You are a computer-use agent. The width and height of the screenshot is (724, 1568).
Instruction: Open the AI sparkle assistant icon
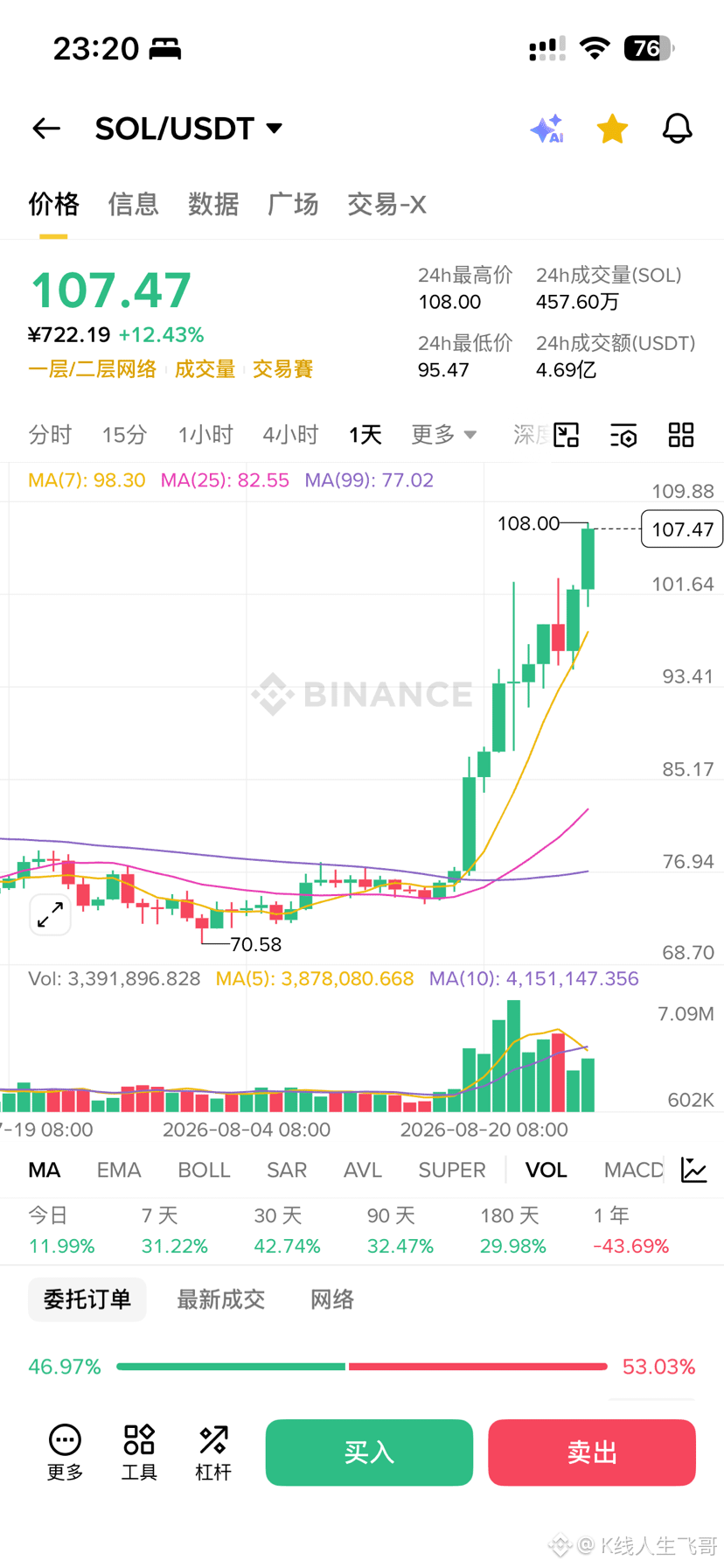(547, 129)
